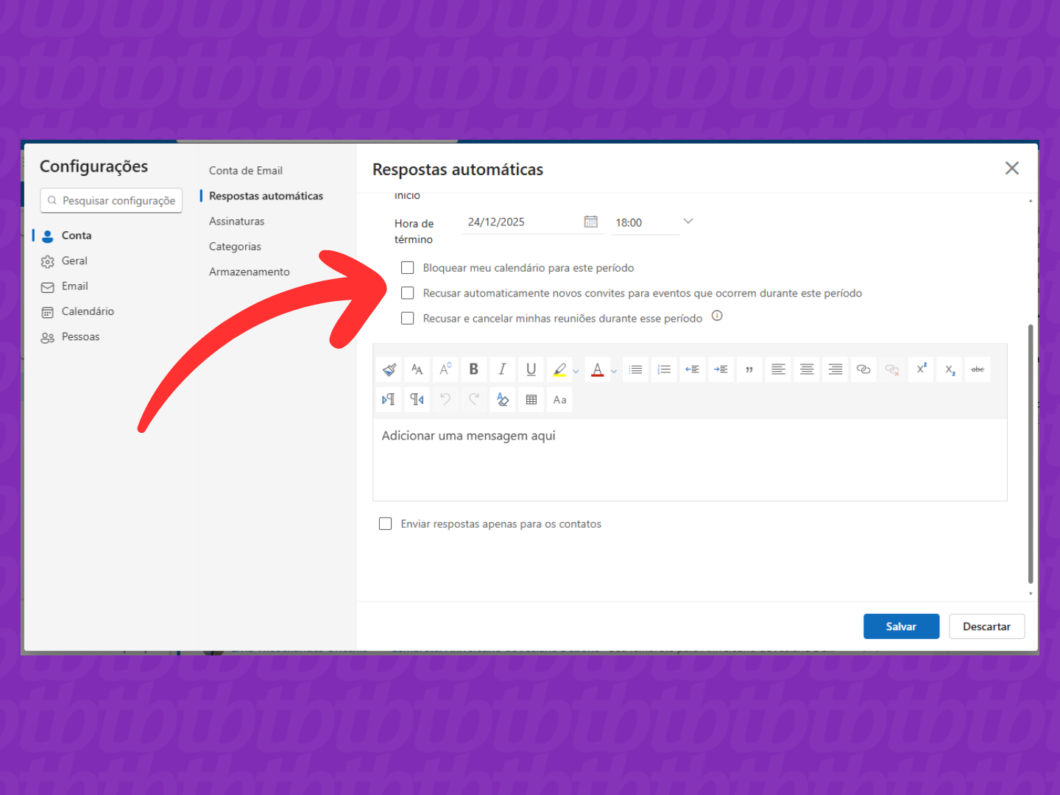Screen dimensions: 1060x795
Task: Enable 'Recusar automaticamente novos convites' checkbox
Action: pos(408,293)
